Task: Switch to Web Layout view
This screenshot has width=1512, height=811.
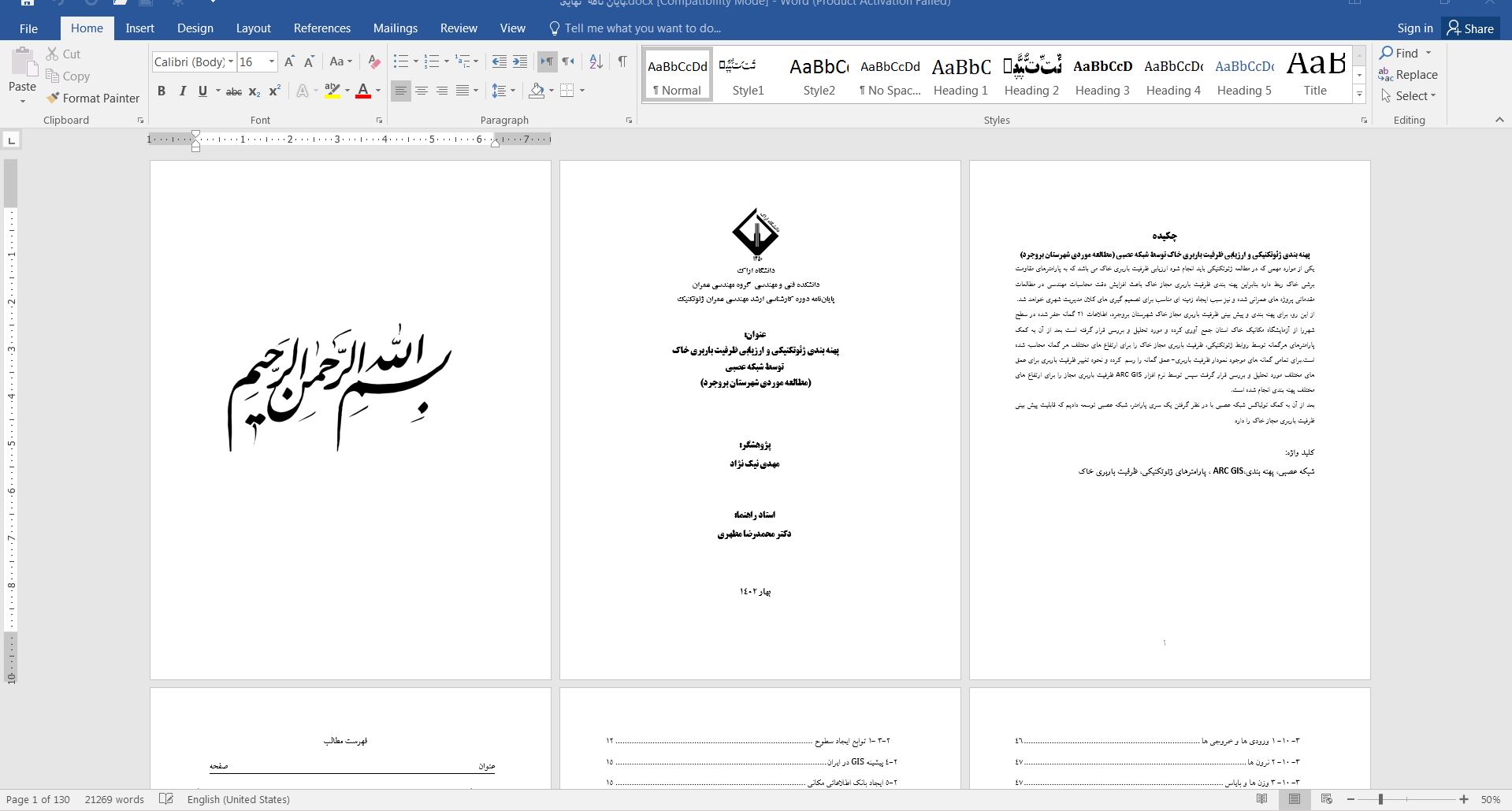Action: [x=1327, y=799]
